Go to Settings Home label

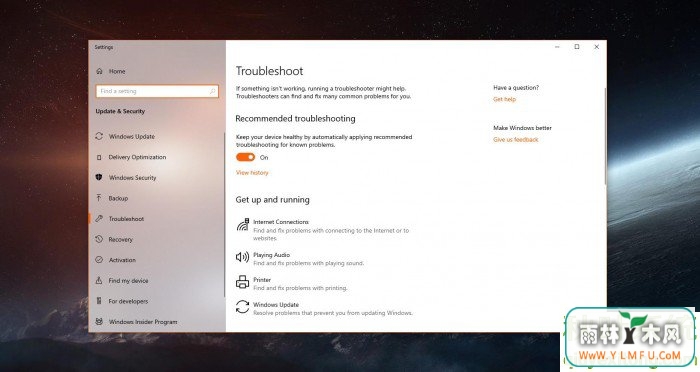(x=117, y=71)
